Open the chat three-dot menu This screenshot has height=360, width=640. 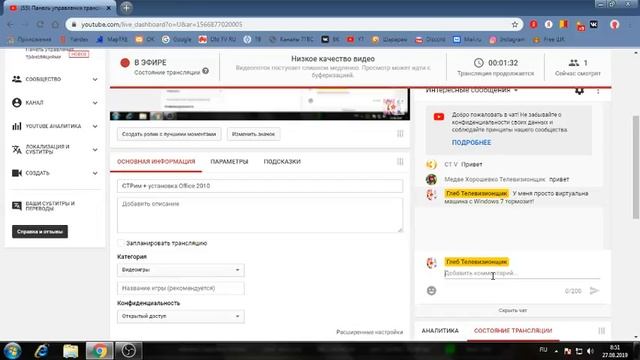[x=598, y=91]
